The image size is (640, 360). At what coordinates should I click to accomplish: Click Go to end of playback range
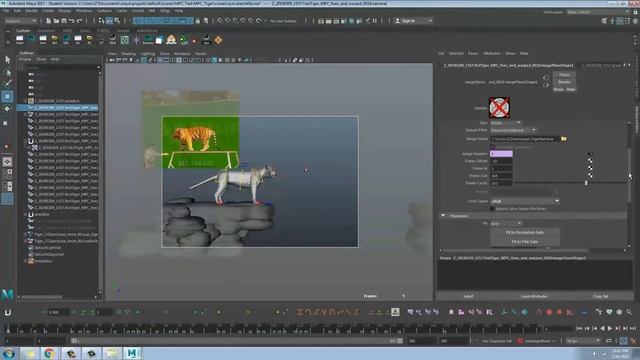(x=633, y=328)
